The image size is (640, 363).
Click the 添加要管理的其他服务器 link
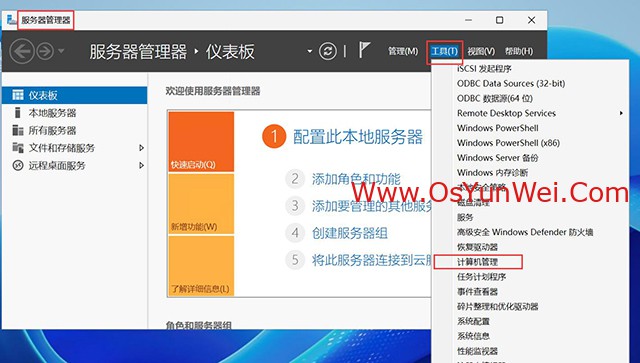[x=371, y=206]
